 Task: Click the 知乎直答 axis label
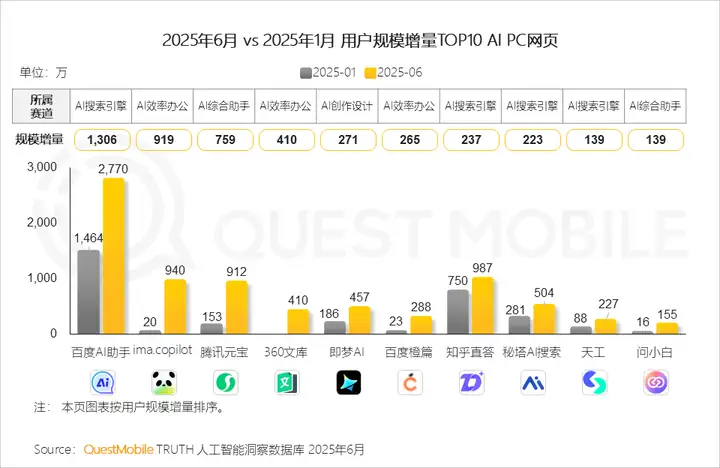pos(470,352)
